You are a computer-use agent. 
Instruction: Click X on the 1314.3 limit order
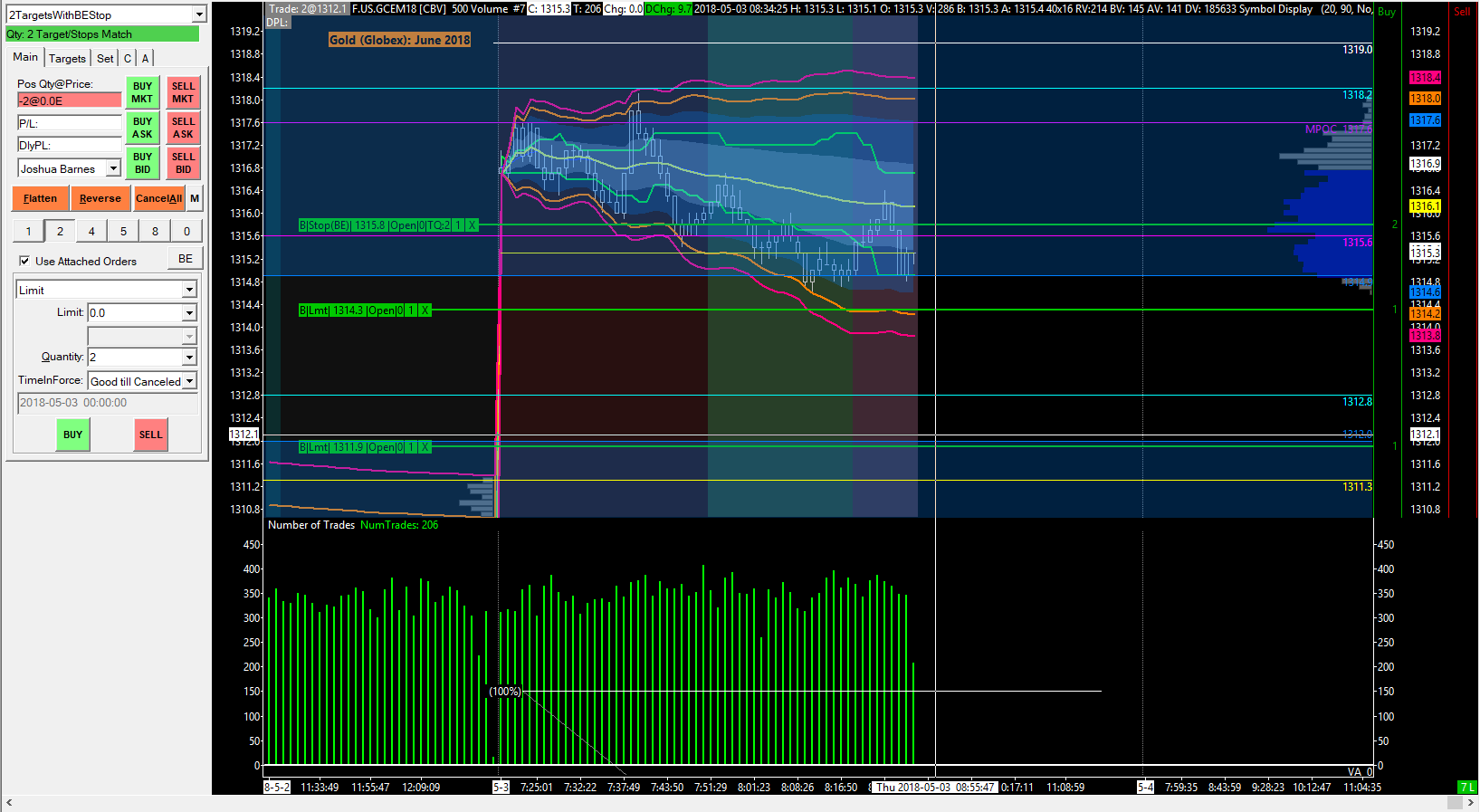coord(425,310)
